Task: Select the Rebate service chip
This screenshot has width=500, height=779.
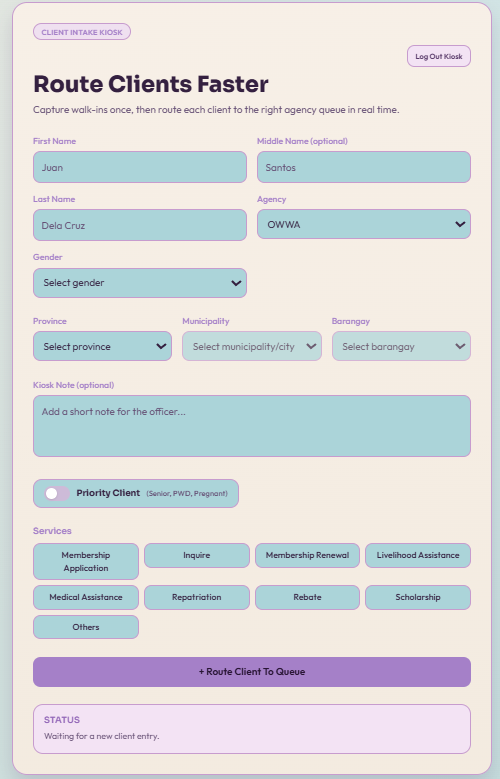Action: click(307, 597)
